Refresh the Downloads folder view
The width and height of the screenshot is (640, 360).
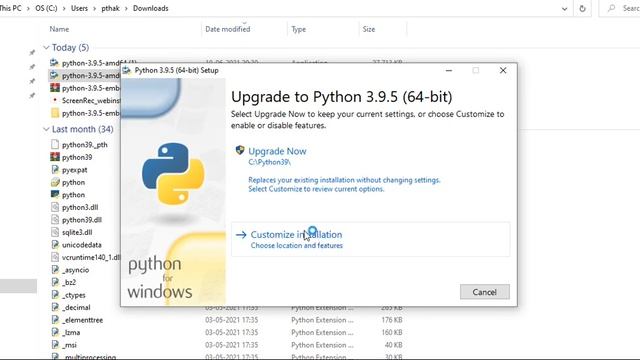tap(582, 9)
